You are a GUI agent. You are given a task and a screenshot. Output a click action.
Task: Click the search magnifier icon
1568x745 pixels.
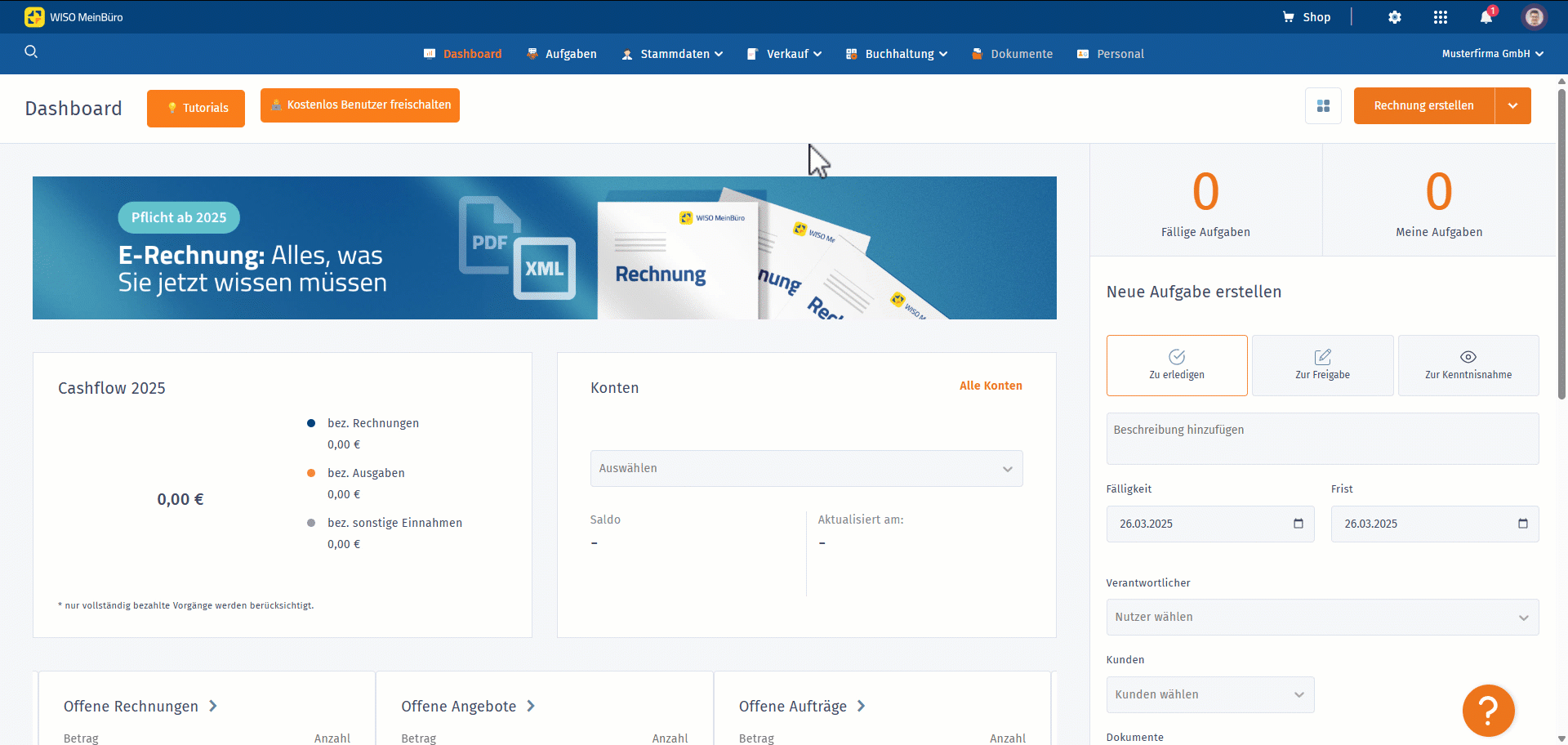(31, 52)
